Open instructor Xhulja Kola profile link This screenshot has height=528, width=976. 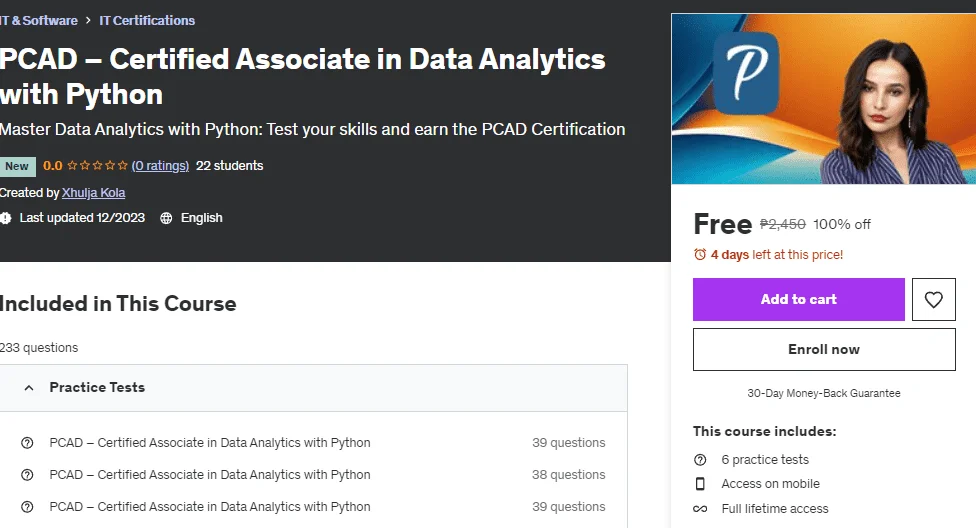point(93,193)
